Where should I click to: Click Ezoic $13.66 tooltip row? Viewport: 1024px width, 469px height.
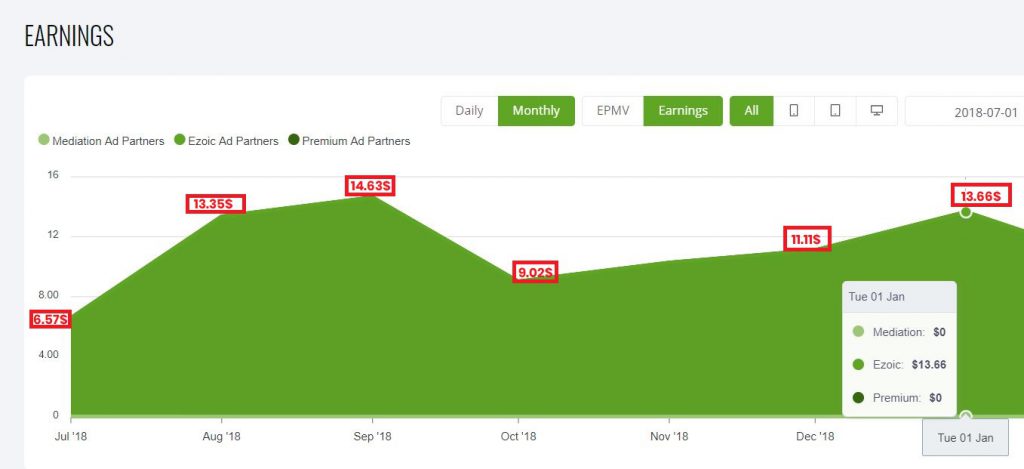point(899,364)
